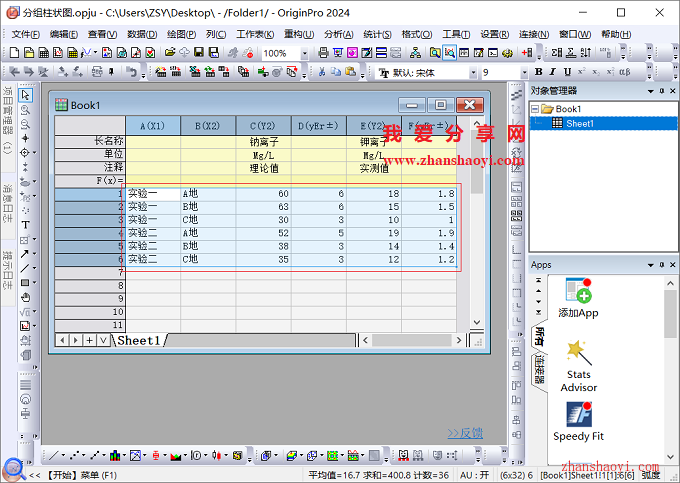Open the font name dropdown showing 宋体
The width and height of the screenshot is (680, 483).
coord(473,73)
